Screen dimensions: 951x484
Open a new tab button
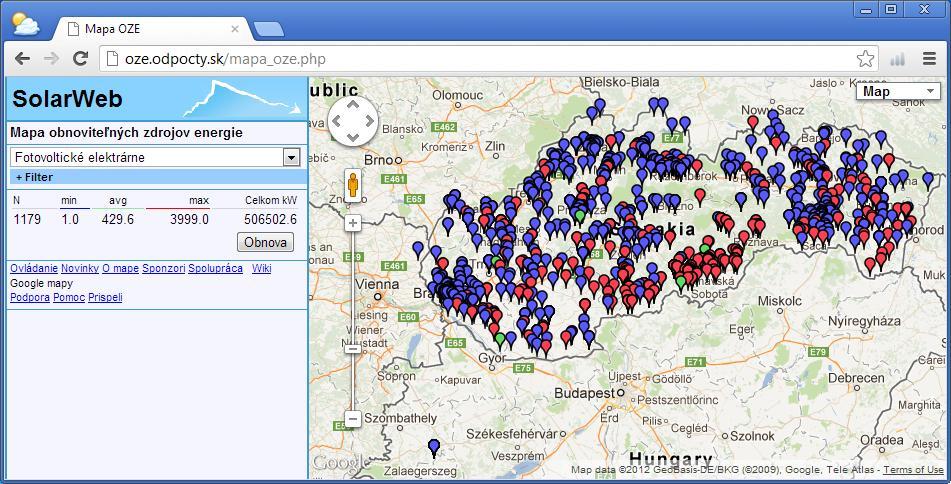click(269, 29)
